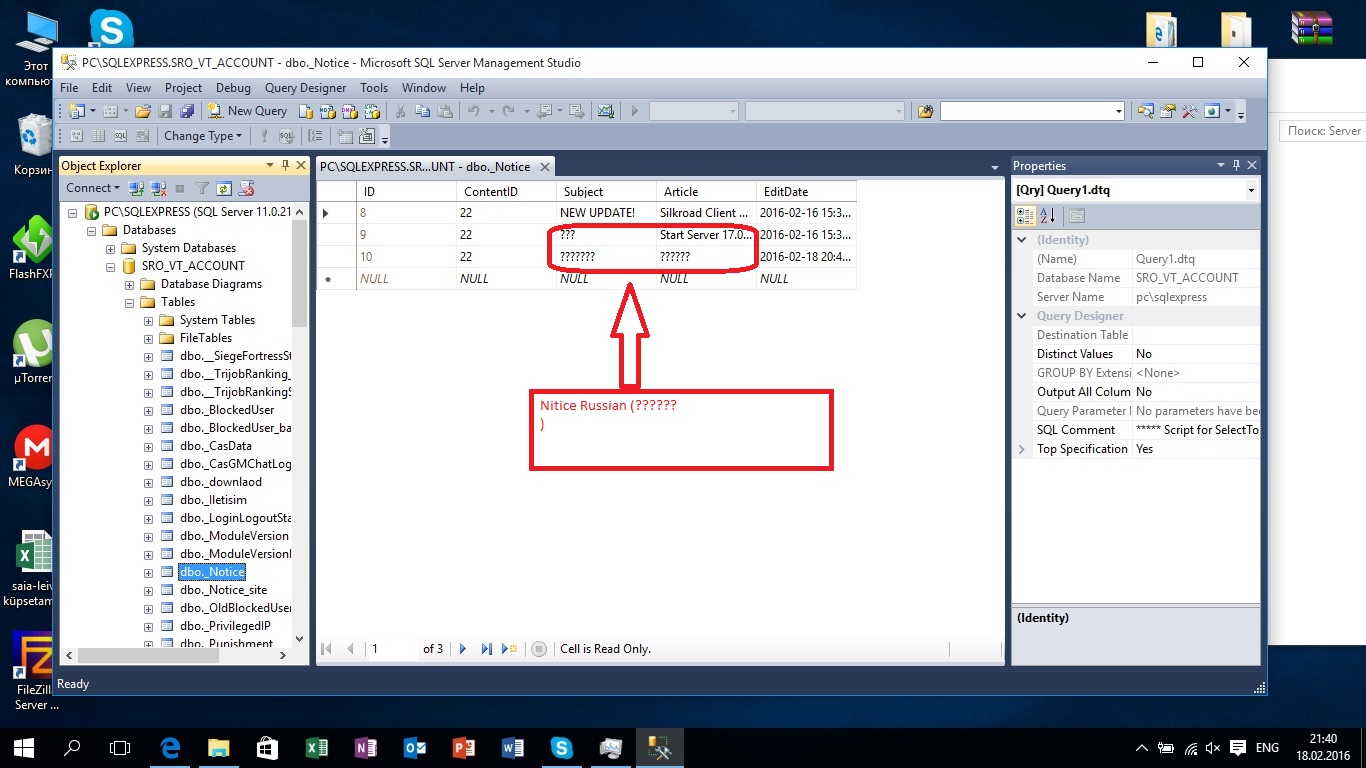
Task: Show the SQL pane icon
Action: [x=120, y=136]
